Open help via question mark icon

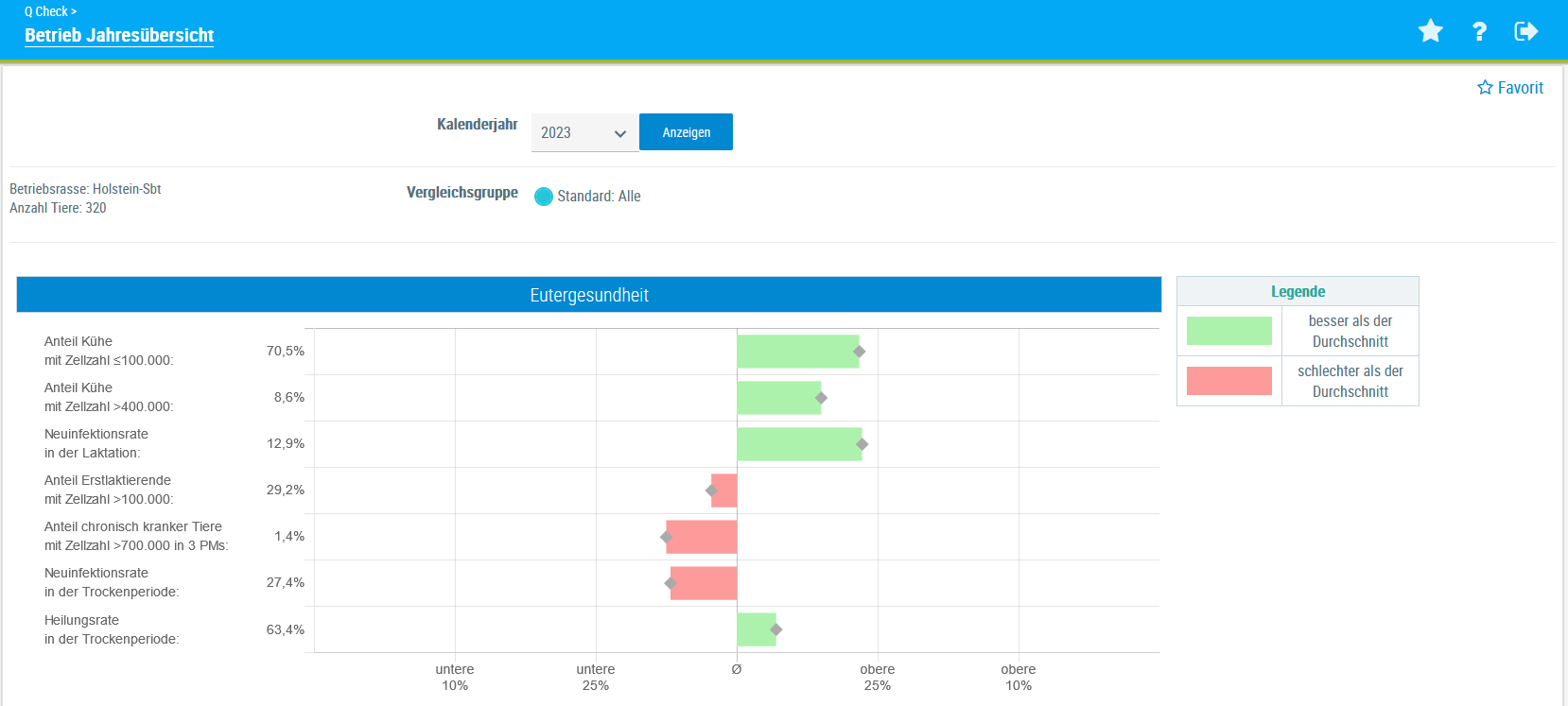point(1479,31)
